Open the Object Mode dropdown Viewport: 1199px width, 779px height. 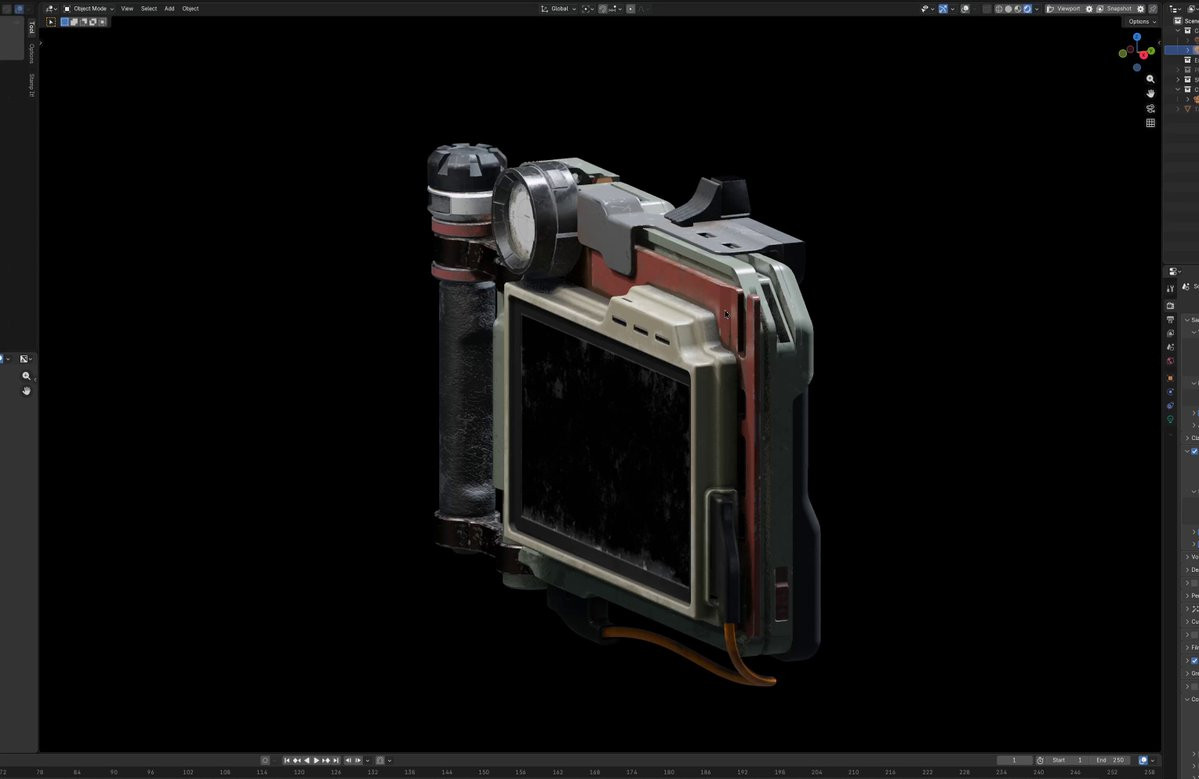88,8
